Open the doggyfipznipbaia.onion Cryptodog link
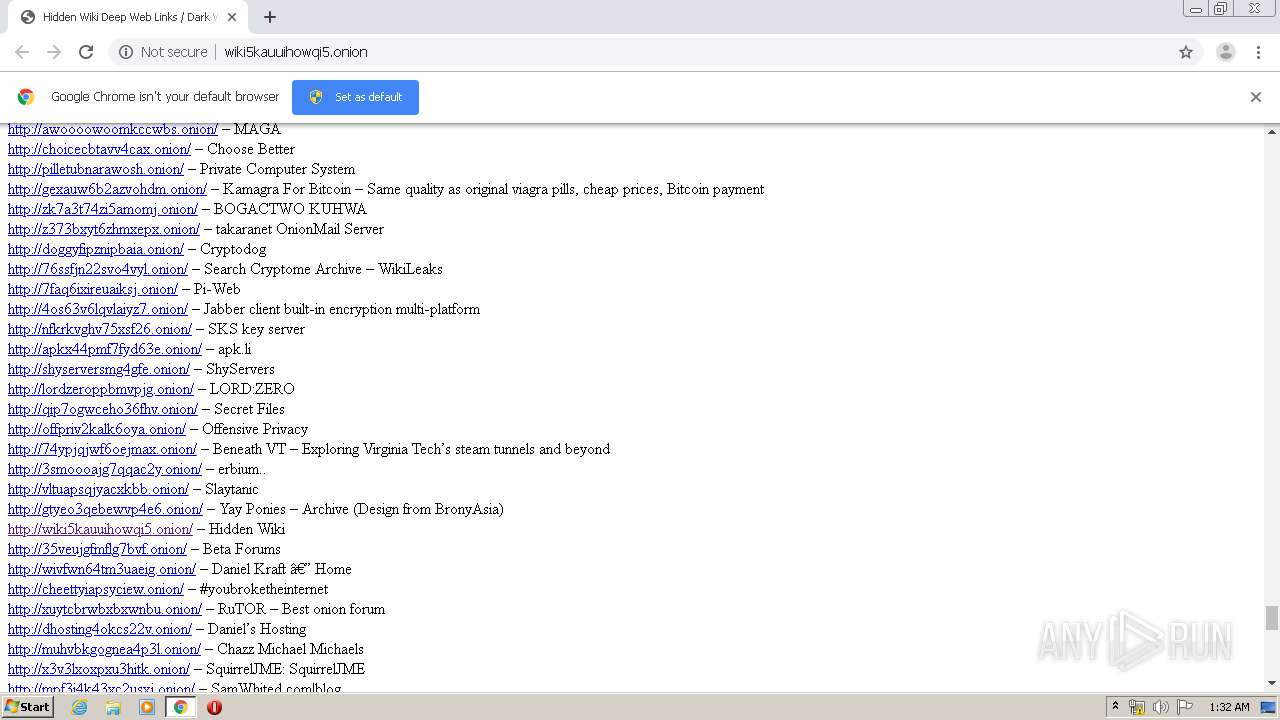The height and width of the screenshot is (720, 1280). 96,249
